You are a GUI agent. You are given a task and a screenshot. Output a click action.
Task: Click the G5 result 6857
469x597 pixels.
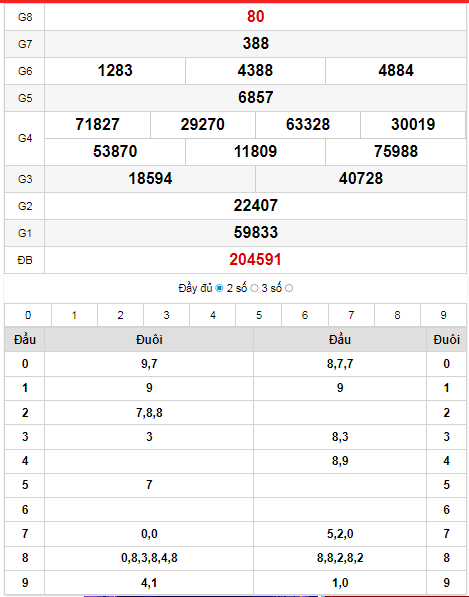pos(255,97)
